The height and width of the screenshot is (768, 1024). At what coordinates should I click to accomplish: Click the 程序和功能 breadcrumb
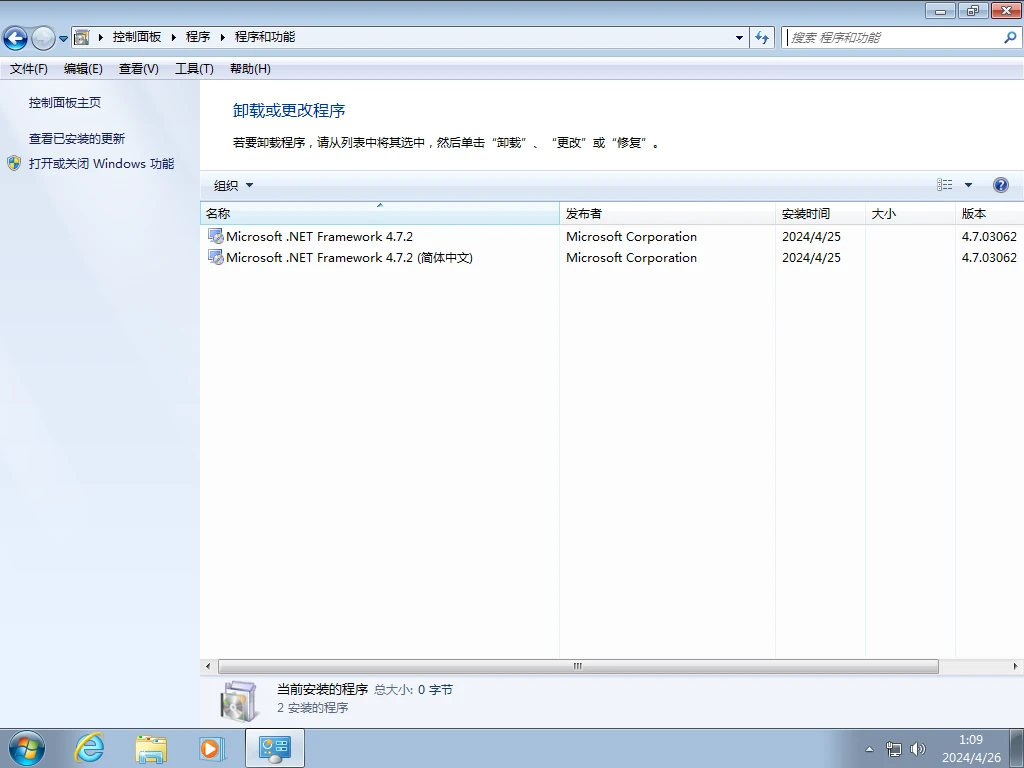[264, 37]
